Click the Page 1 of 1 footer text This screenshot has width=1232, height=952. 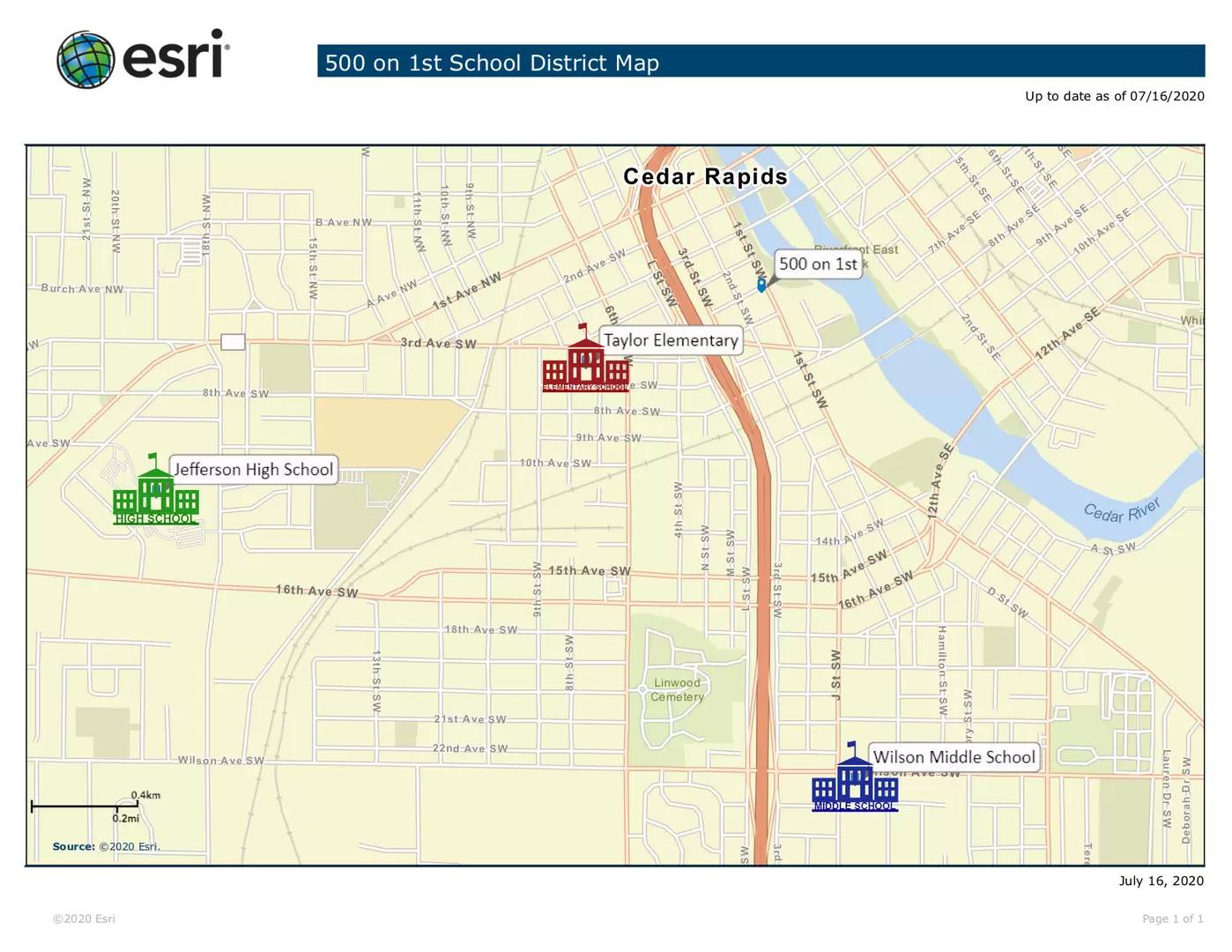[1172, 919]
